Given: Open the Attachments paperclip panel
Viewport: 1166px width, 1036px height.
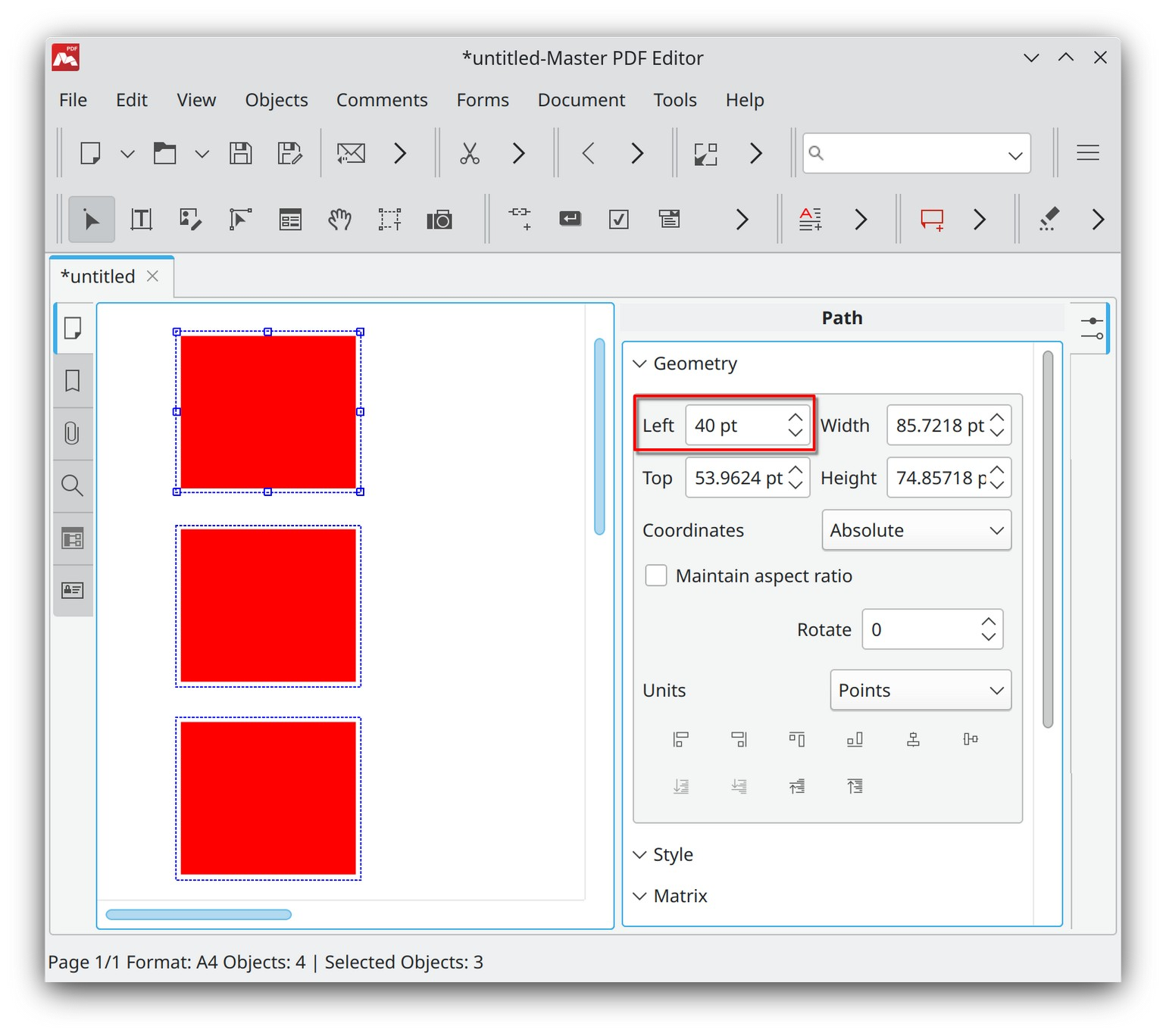Looking at the screenshot, I should point(73,433).
